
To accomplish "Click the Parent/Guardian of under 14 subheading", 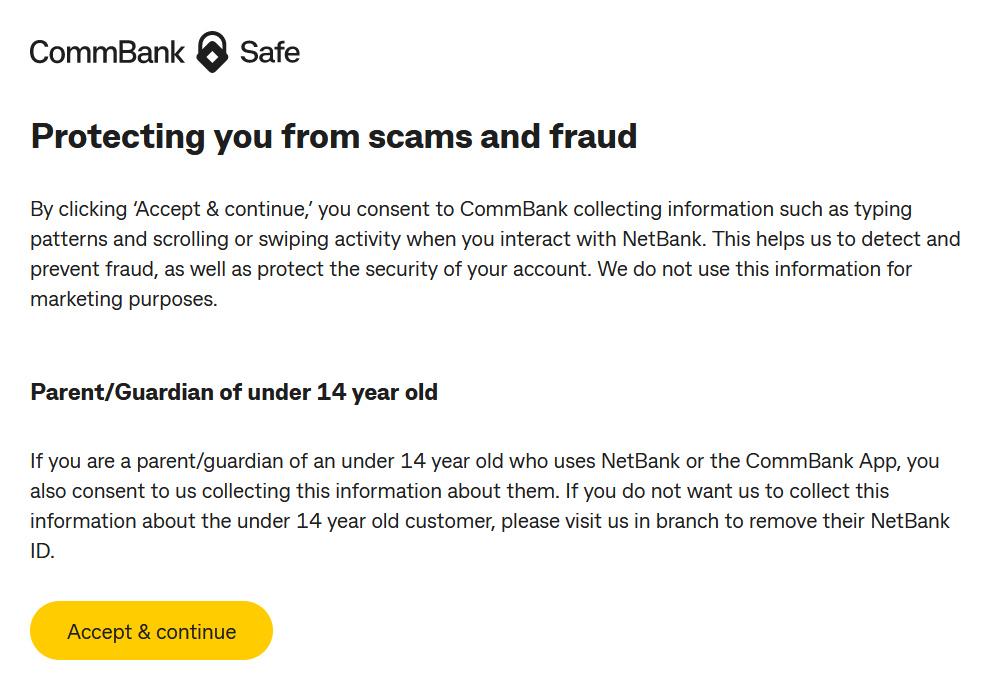I will (234, 392).
